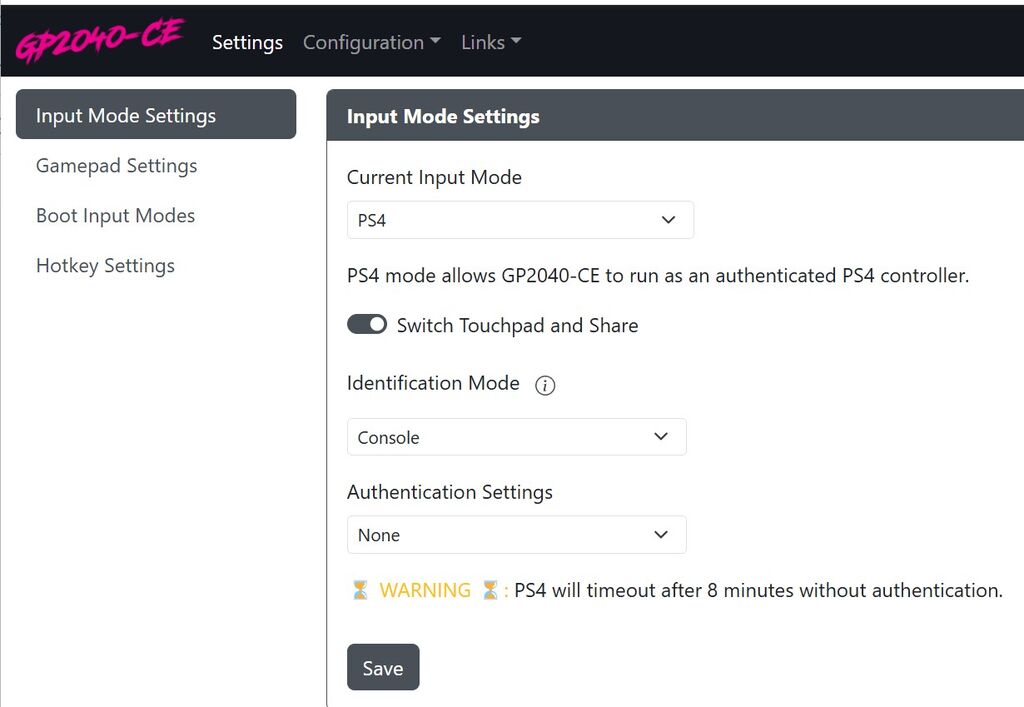Expand the Identification Mode Console dropdown
The width and height of the screenshot is (1024, 707).
point(516,437)
